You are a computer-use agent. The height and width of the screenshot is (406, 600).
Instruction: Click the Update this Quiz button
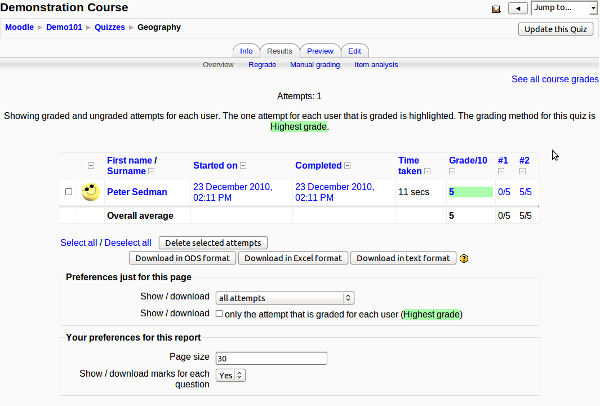coord(557,28)
